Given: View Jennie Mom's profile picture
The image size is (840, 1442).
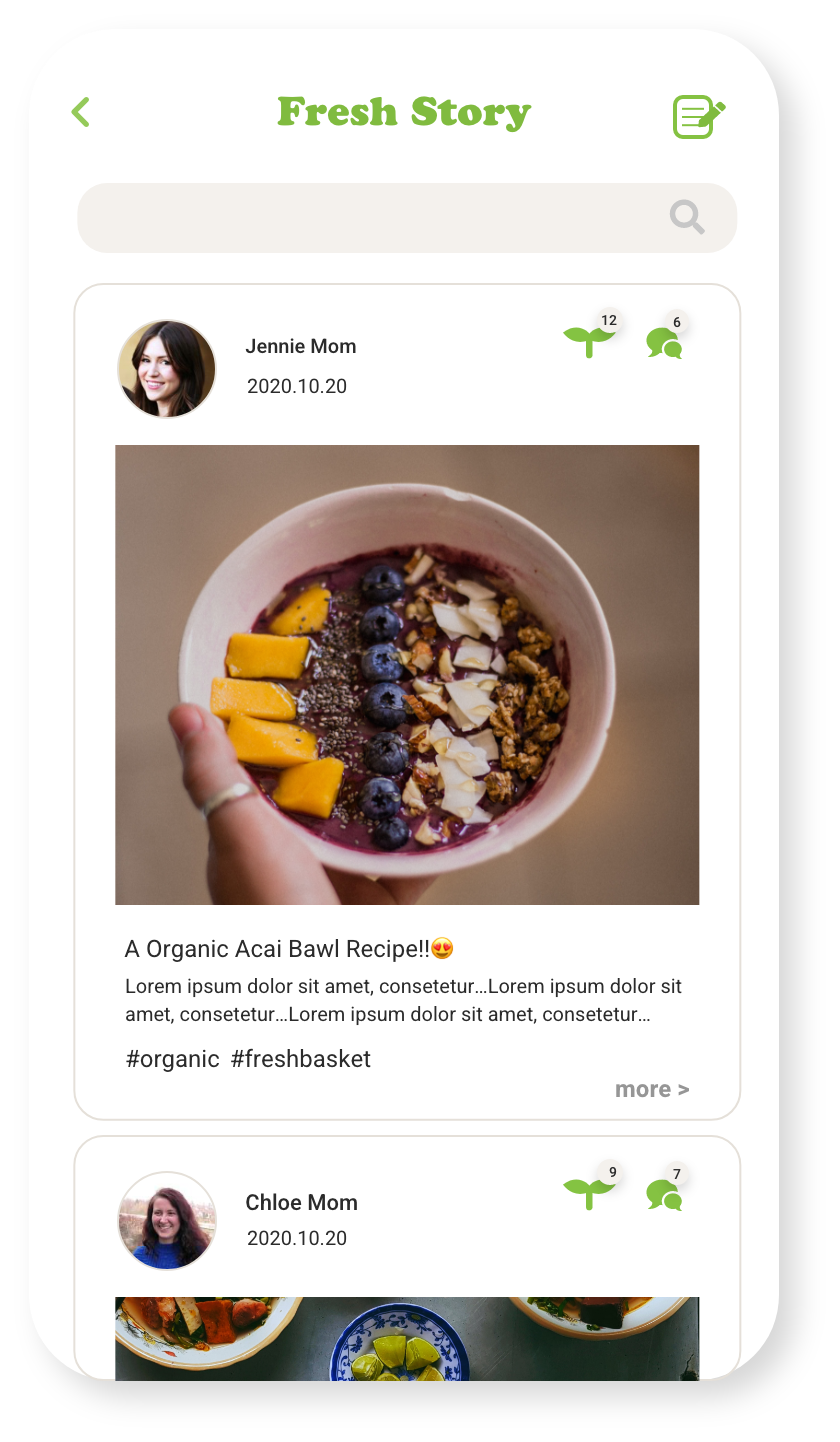Looking at the screenshot, I should [x=167, y=369].
